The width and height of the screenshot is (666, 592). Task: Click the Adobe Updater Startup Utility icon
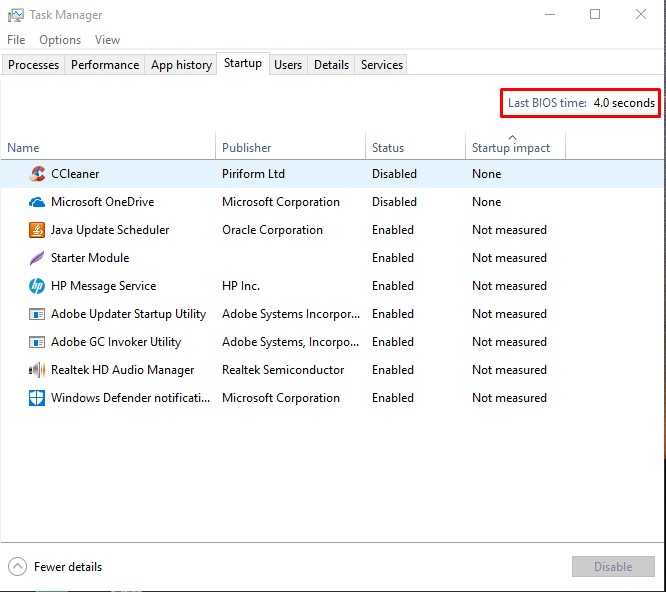37,314
